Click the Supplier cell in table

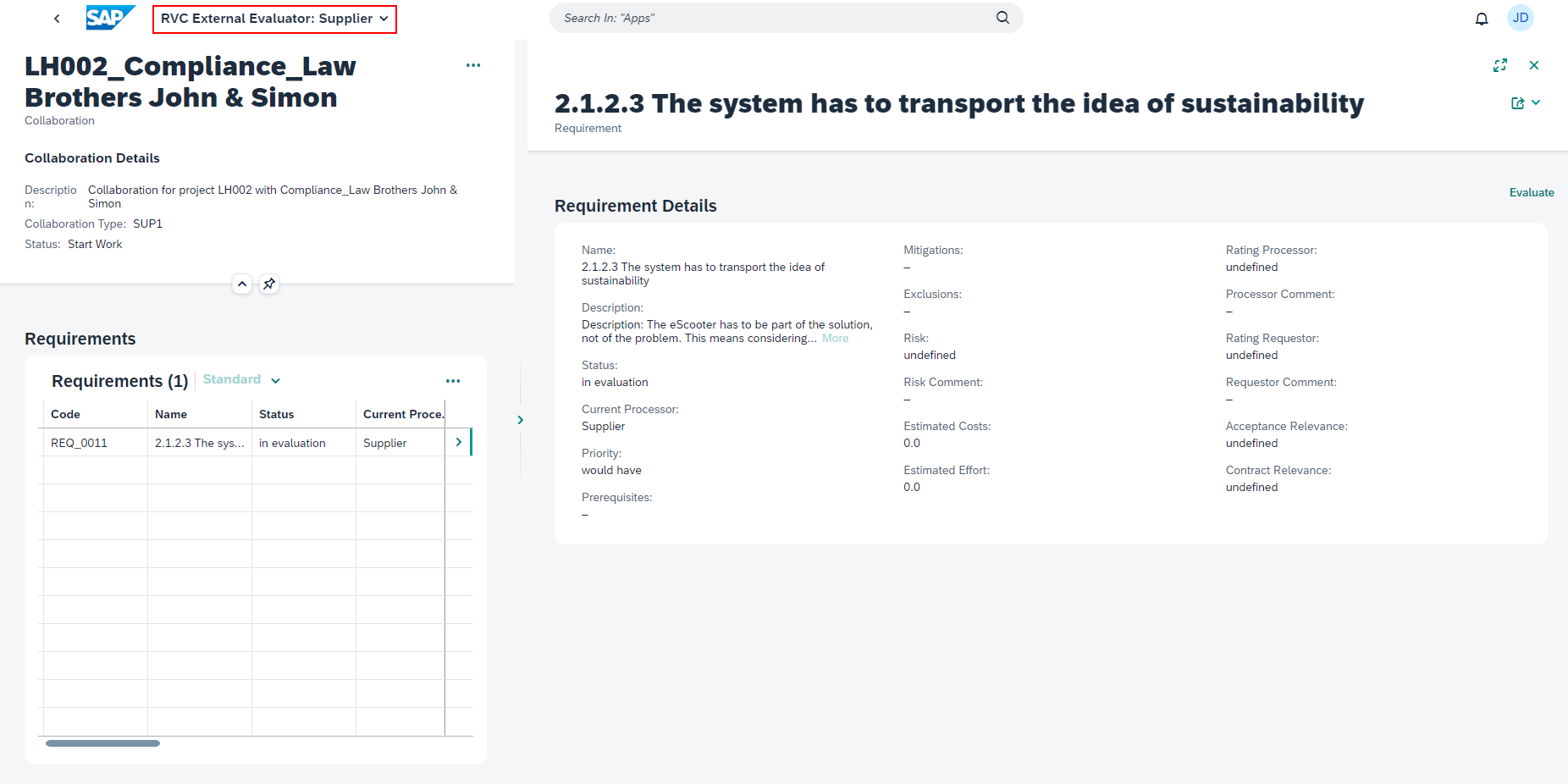pyautogui.click(x=400, y=443)
